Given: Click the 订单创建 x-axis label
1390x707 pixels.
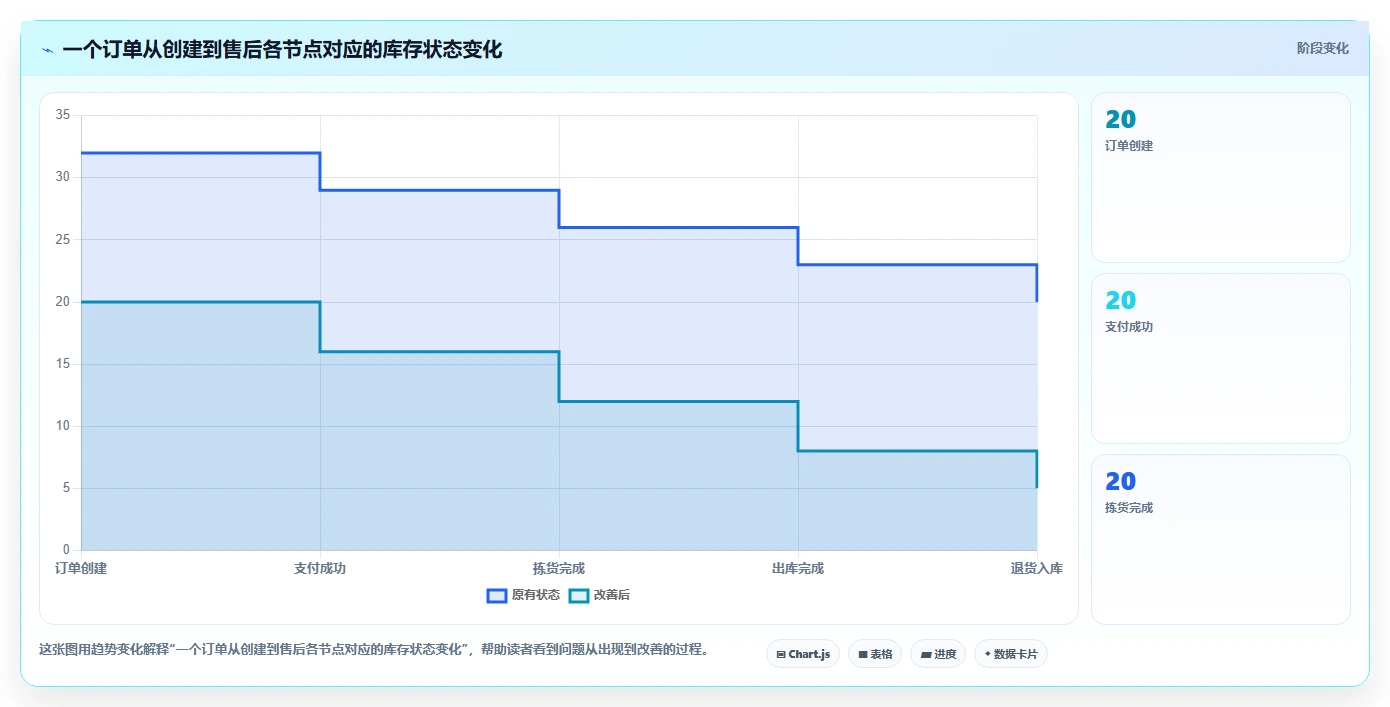Looking at the screenshot, I should (81, 568).
